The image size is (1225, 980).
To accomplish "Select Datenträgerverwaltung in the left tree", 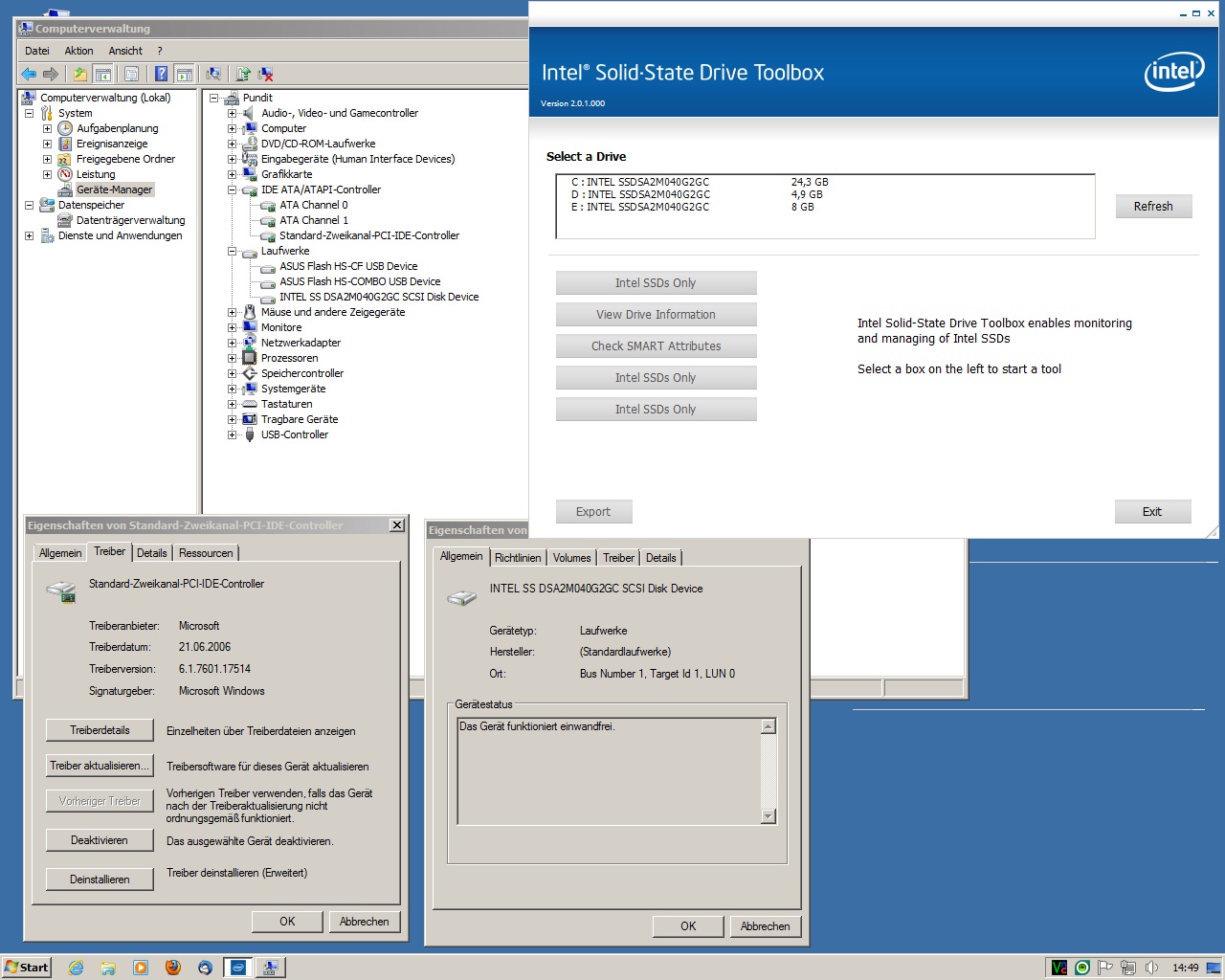I will [130, 220].
